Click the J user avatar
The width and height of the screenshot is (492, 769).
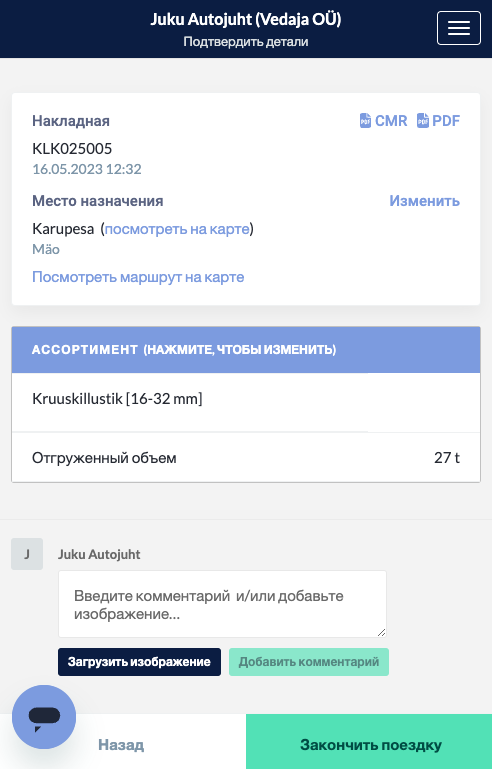pos(27,554)
